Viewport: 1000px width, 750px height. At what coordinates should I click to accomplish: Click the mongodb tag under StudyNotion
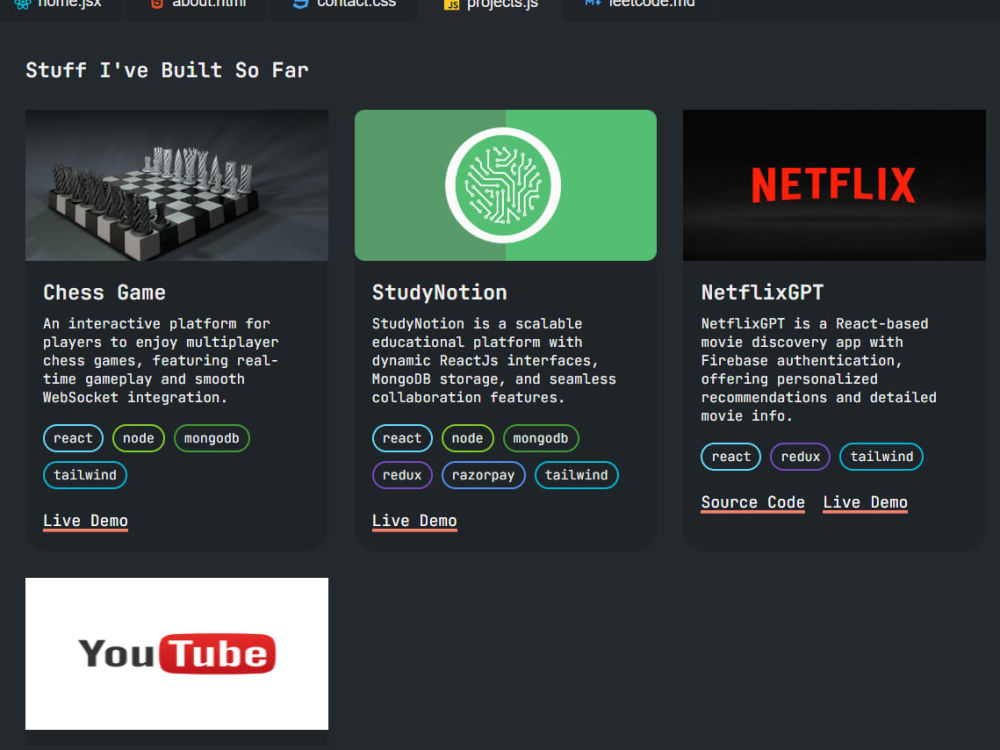click(541, 438)
